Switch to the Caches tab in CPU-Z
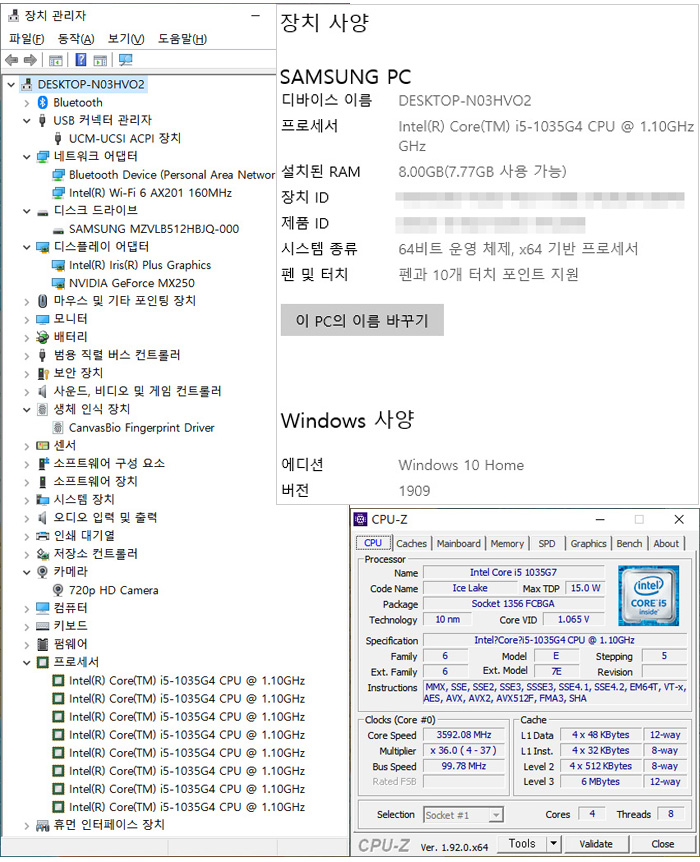The width and height of the screenshot is (700, 862). [411, 543]
